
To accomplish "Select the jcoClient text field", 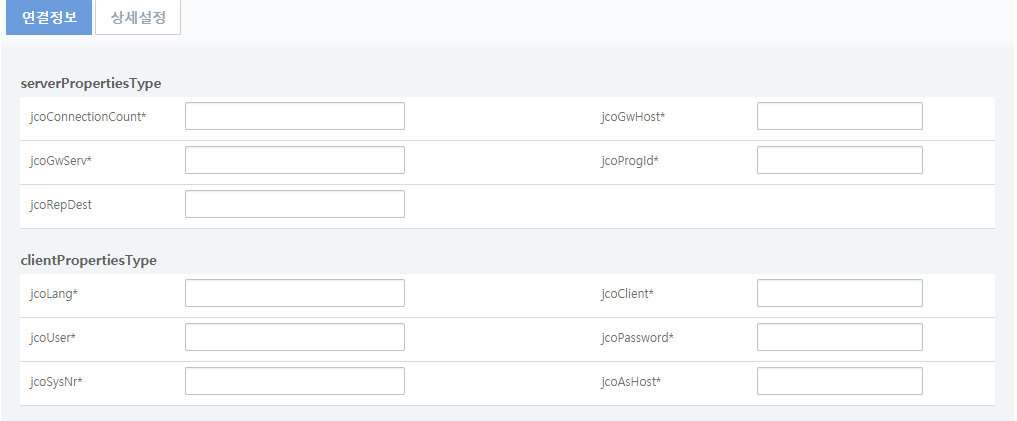I will pyautogui.click(x=839, y=293).
